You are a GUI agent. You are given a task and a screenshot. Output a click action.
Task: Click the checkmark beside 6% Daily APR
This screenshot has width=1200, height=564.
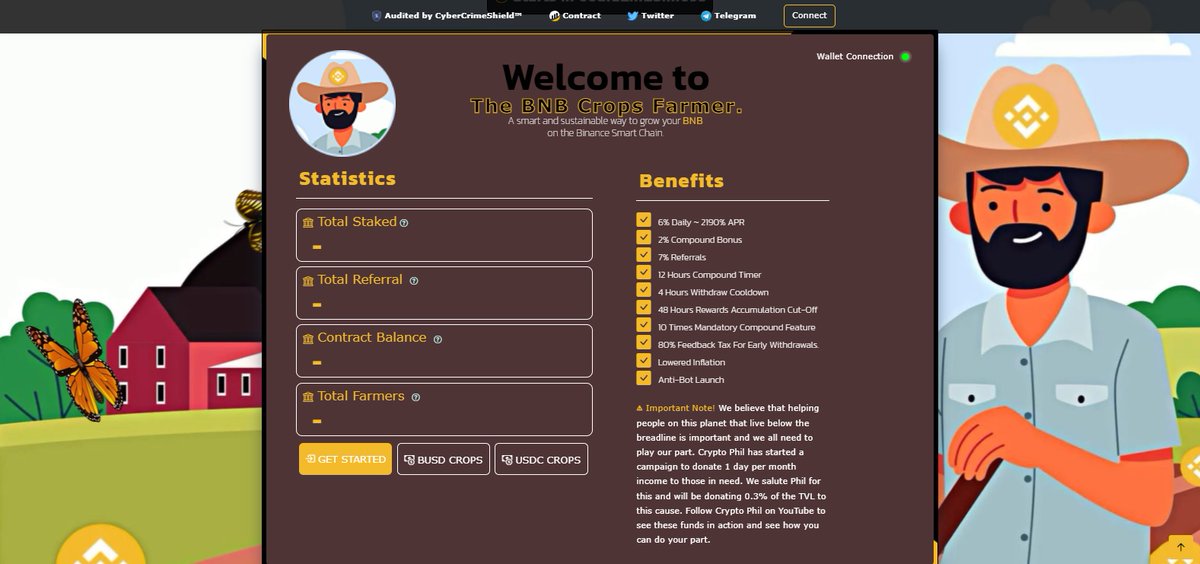[x=644, y=220]
